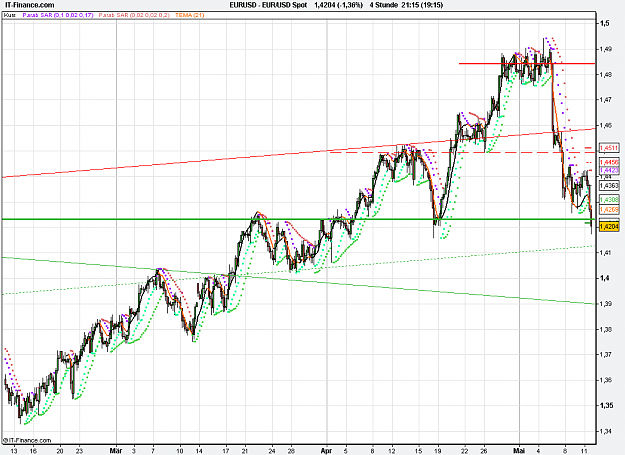
Task: Click the date label 26 on time axis
Action: click(484, 451)
